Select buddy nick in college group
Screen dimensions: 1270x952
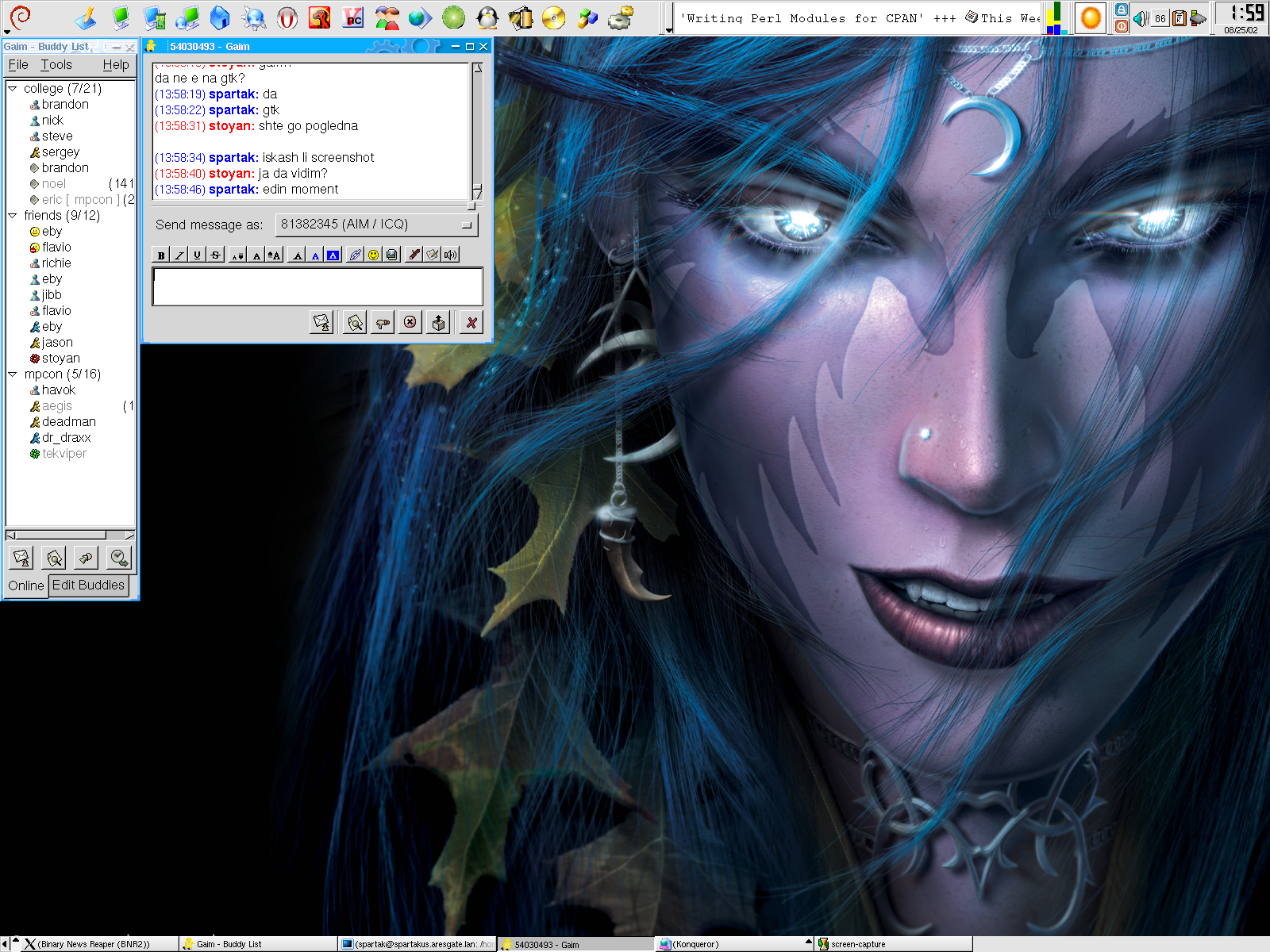click(52, 121)
